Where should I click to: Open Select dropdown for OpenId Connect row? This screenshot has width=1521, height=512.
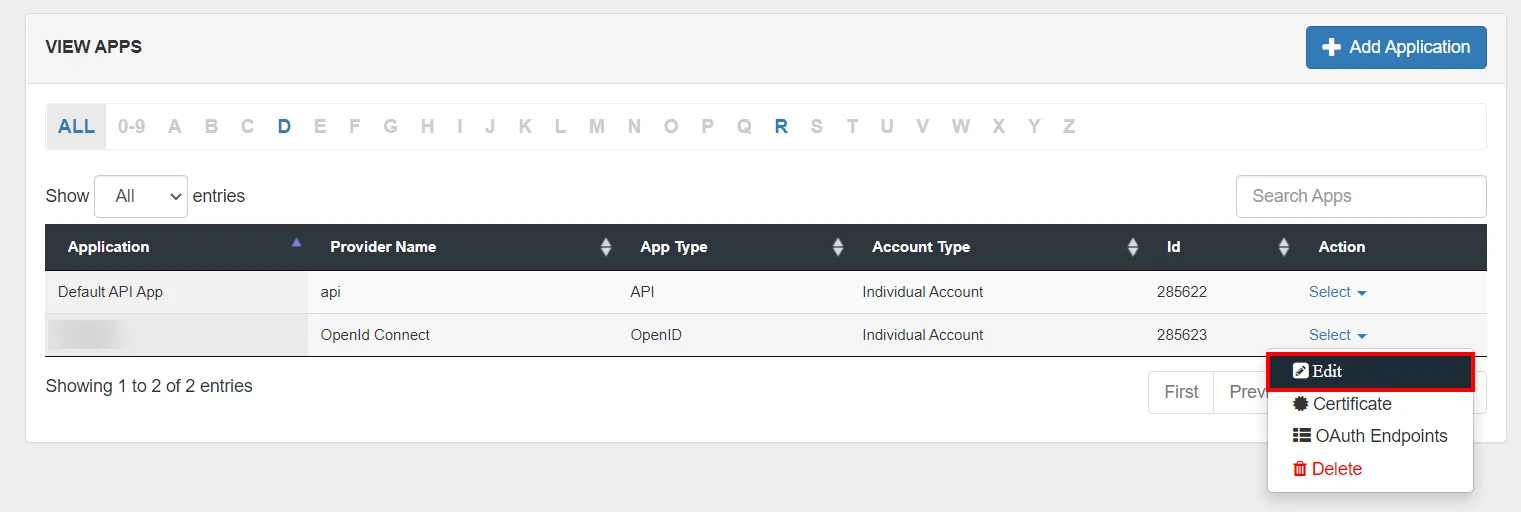pyautogui.click(x=1337, y=335)
